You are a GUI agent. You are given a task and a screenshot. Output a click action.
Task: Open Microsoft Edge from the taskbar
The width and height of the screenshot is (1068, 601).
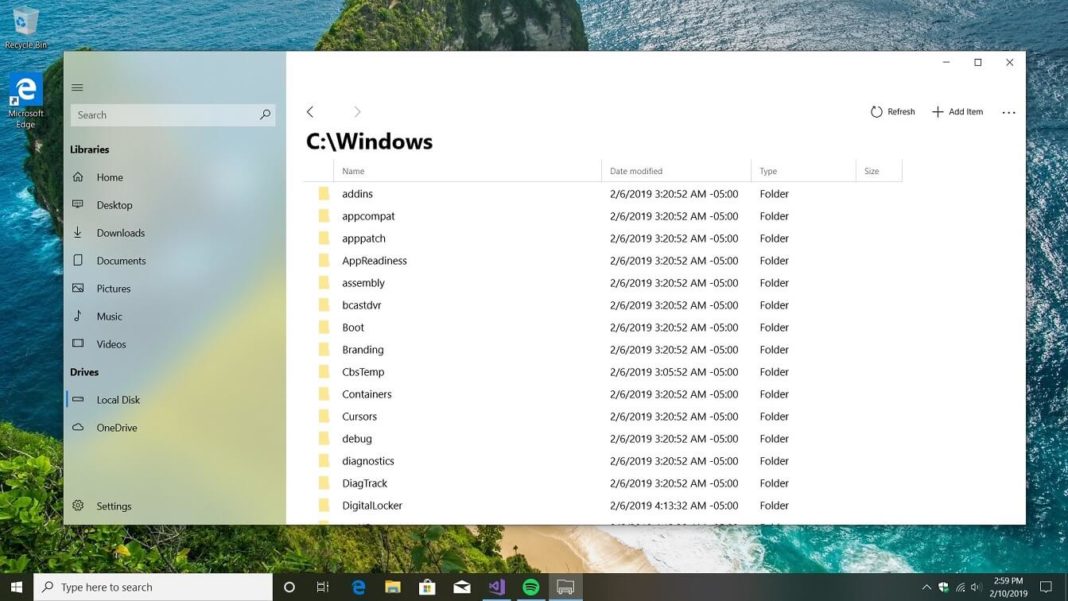pos(358,587)
